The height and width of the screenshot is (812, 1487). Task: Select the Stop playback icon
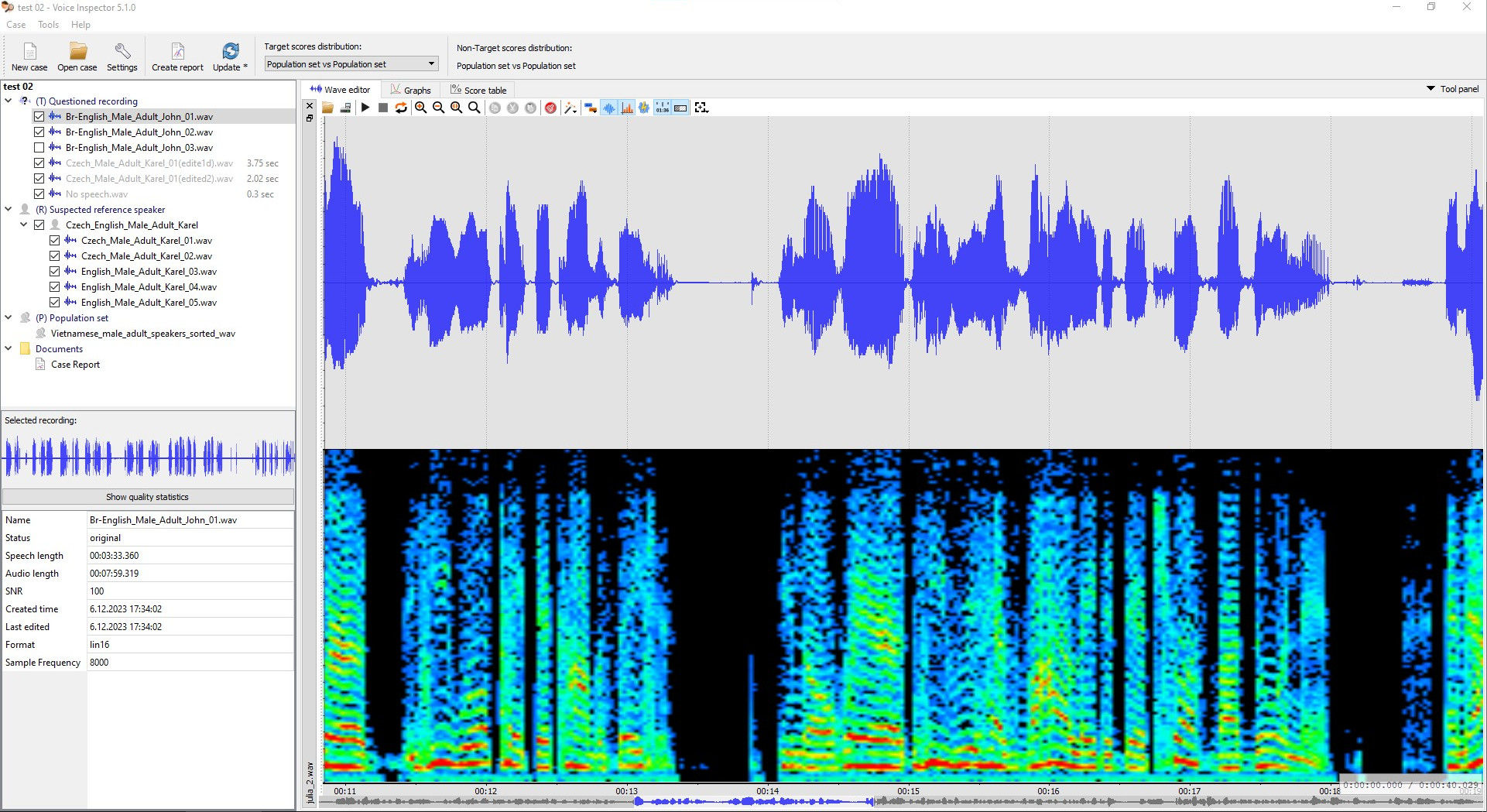(x=382, y=108)
